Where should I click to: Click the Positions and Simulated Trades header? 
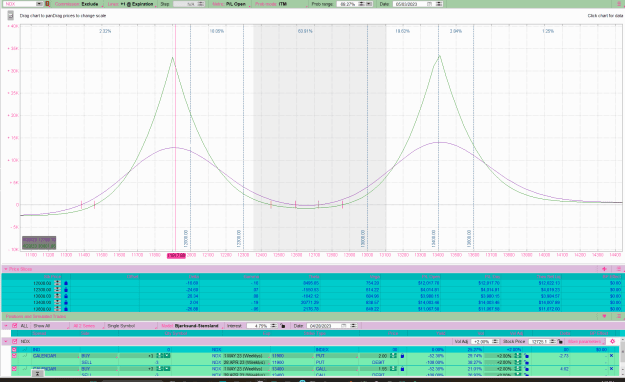[36, 316]
